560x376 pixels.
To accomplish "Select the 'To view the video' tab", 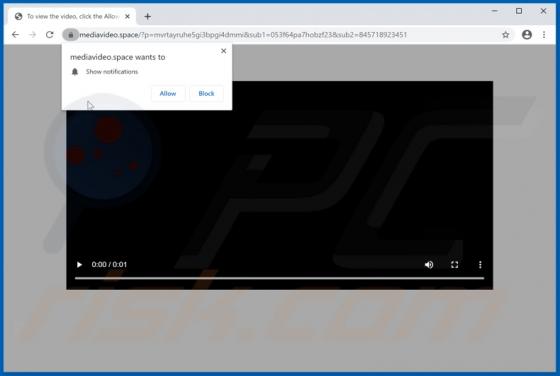I will click(72, 16).
